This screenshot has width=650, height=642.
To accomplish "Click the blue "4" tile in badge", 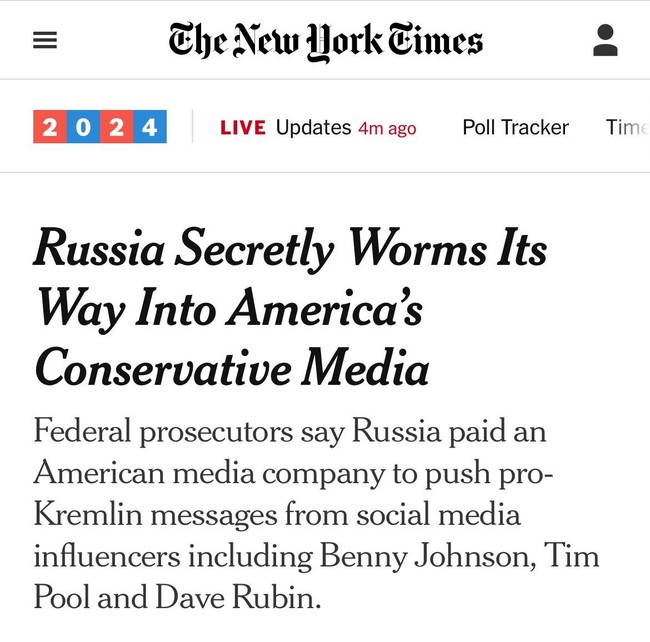I will point(150,127).
